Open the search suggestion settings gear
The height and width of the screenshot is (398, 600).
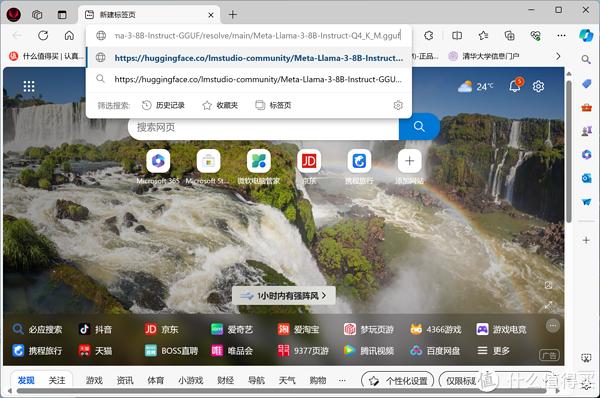(398, 105)
